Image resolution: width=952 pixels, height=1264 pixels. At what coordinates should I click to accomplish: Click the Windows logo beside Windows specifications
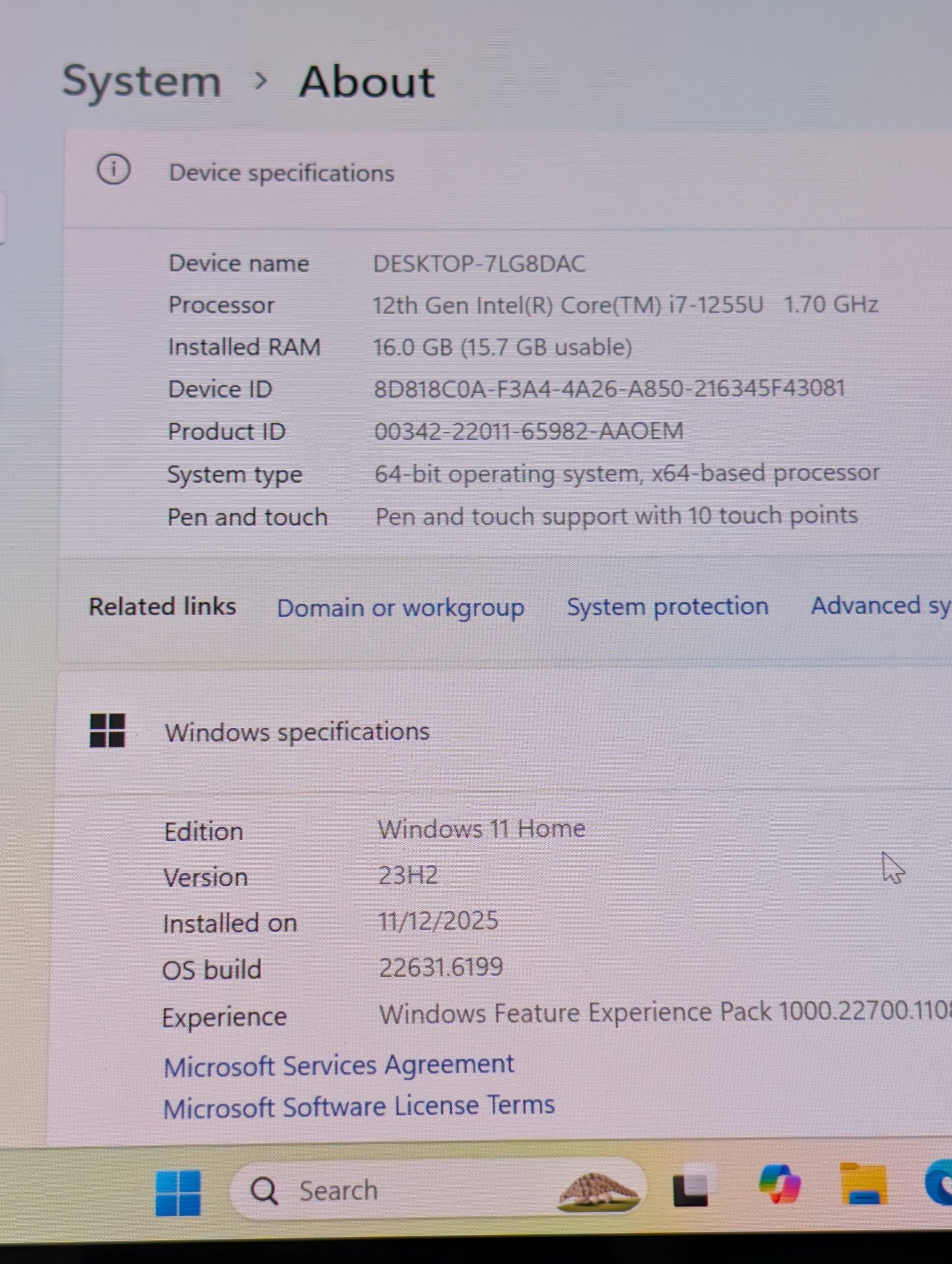[107, 731]
